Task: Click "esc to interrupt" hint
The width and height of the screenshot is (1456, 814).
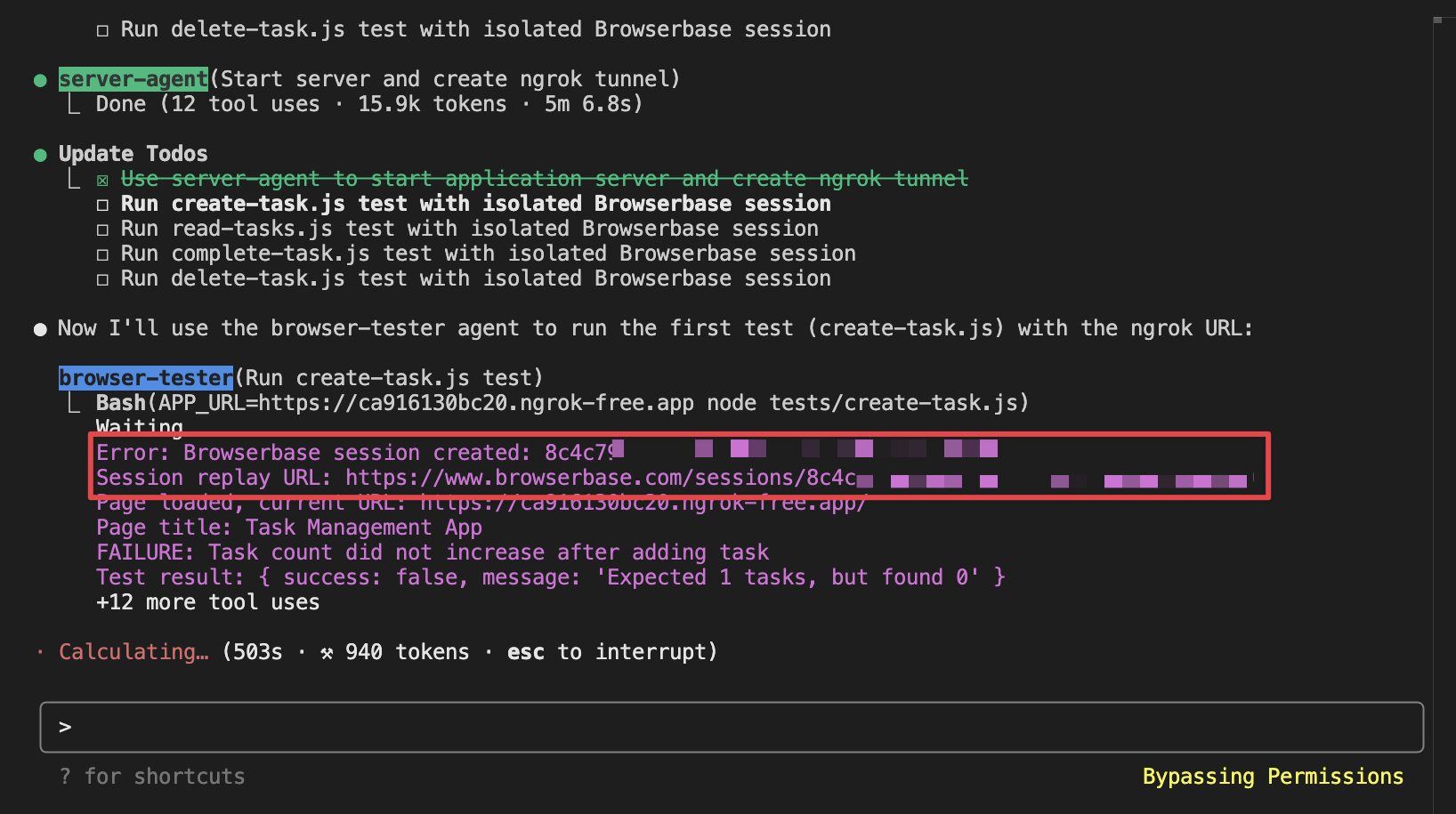Action: (x=612, y=652)
